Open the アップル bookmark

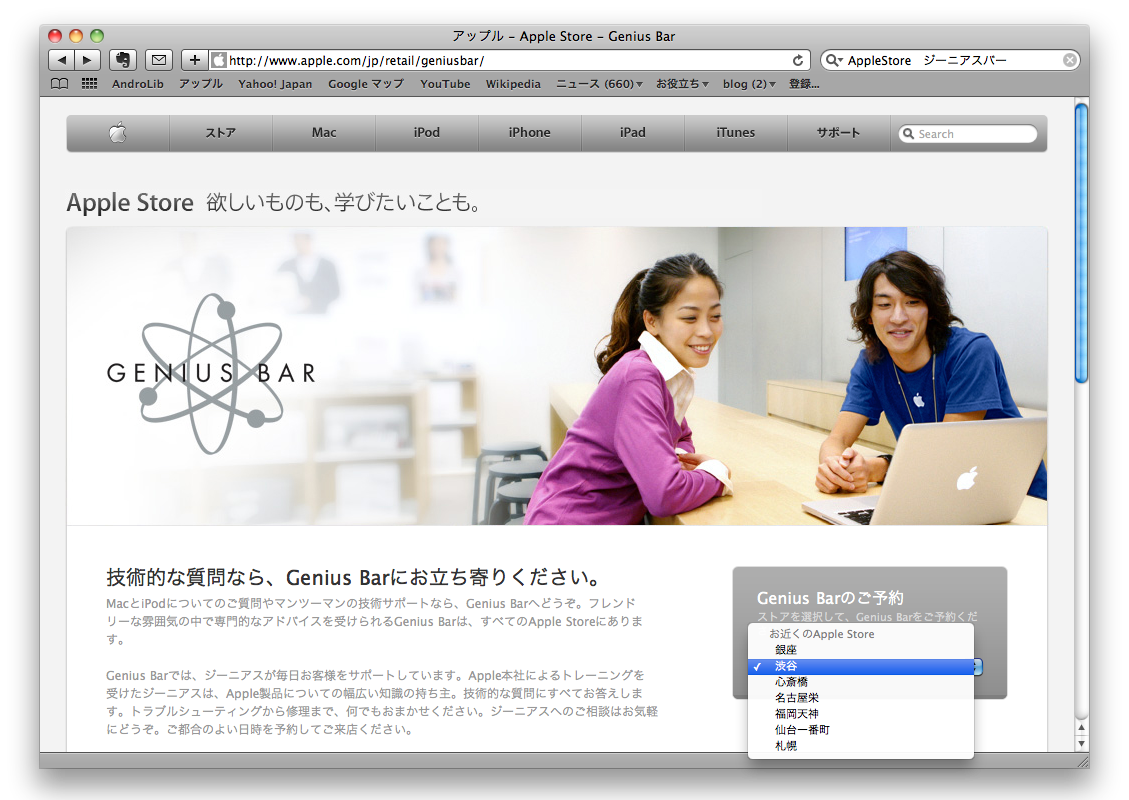click(201, 84)
